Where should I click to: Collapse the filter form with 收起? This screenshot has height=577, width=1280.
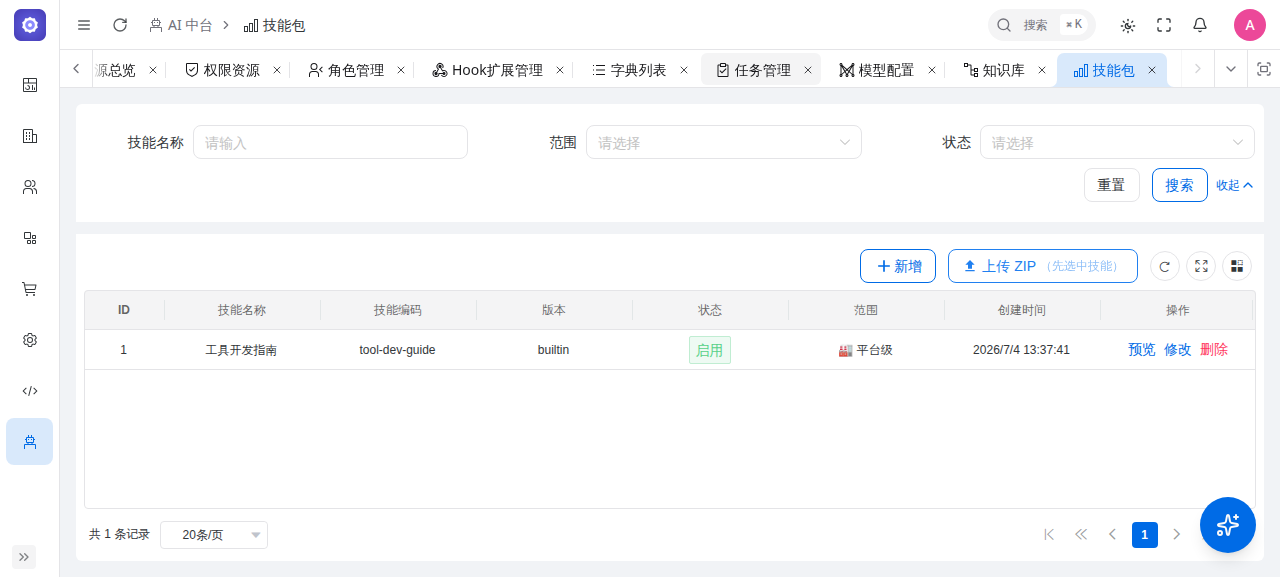tap(1235, 185)
